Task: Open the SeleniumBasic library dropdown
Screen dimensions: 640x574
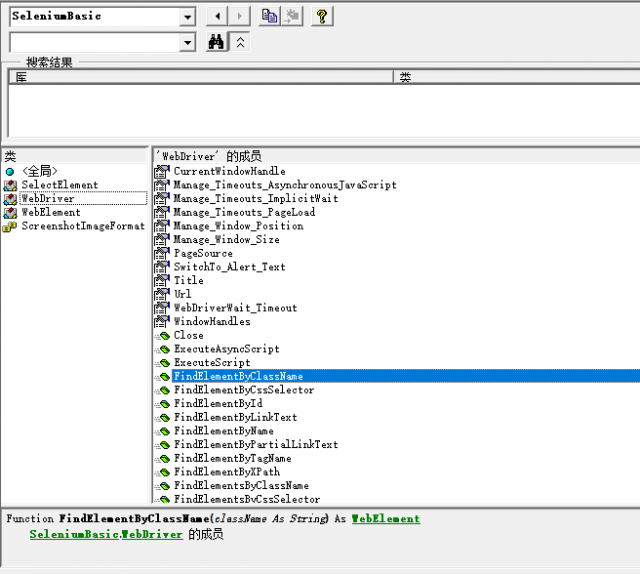Action: pos(187,17)
